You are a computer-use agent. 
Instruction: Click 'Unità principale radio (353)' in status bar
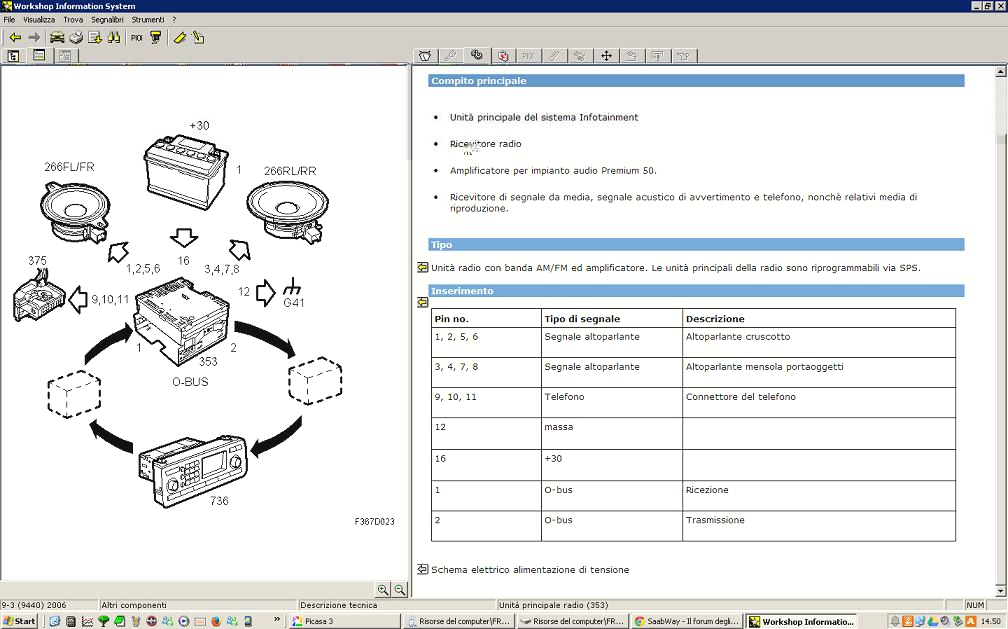554,605
